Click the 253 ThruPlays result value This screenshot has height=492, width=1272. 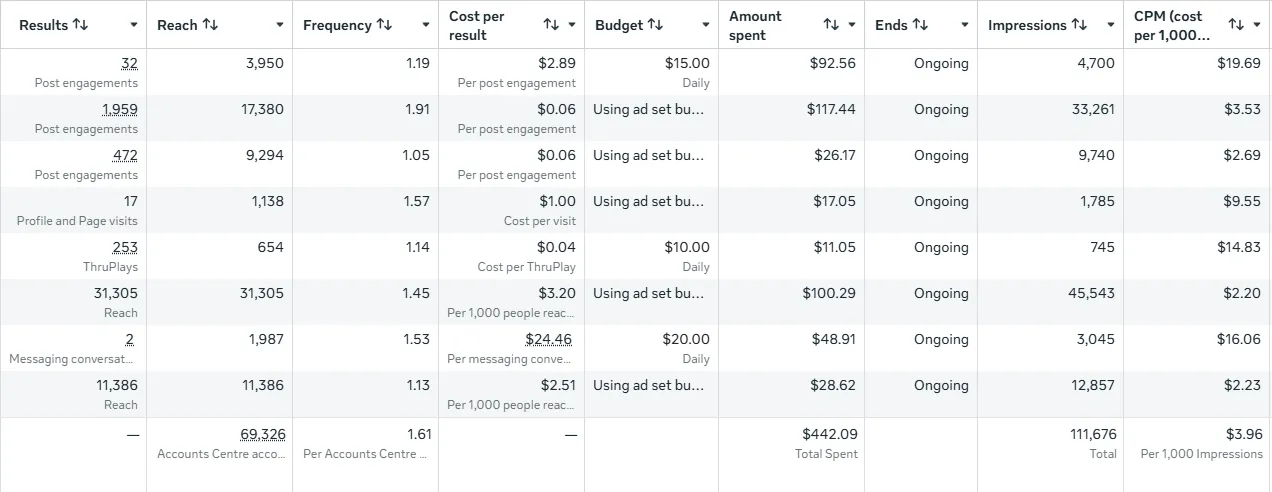[x=125, y=247]
